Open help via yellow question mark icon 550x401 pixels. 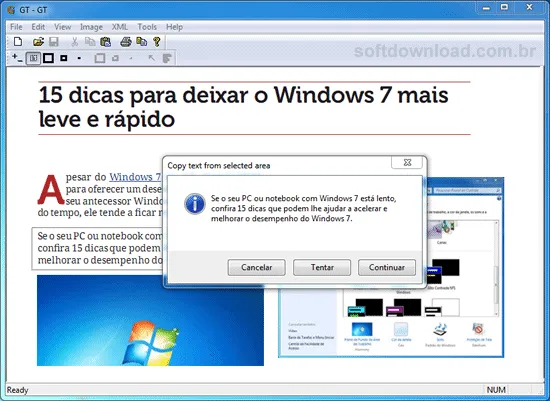(x=156, y=42)
